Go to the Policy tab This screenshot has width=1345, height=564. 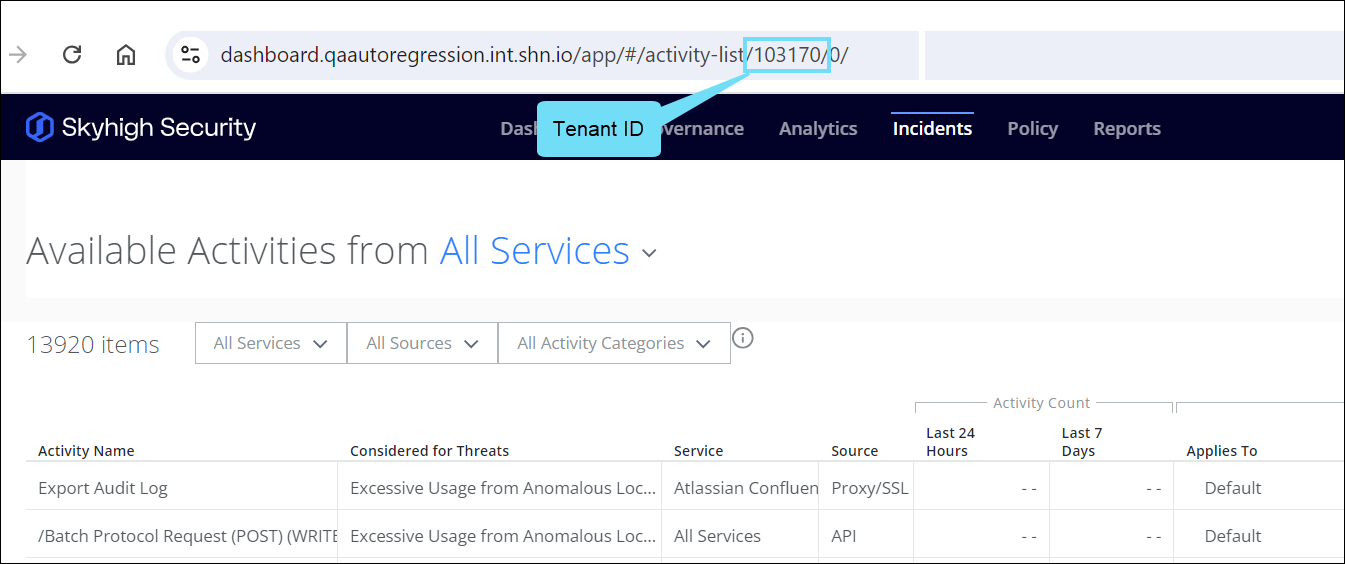click(1032, 129)
